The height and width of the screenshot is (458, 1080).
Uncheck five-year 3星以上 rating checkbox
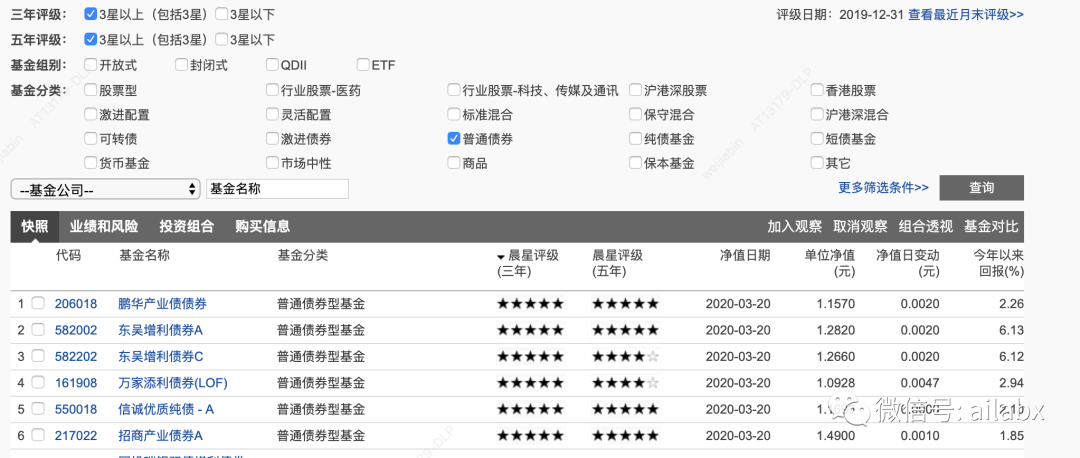pyautogui.click(x=90, y=39)
